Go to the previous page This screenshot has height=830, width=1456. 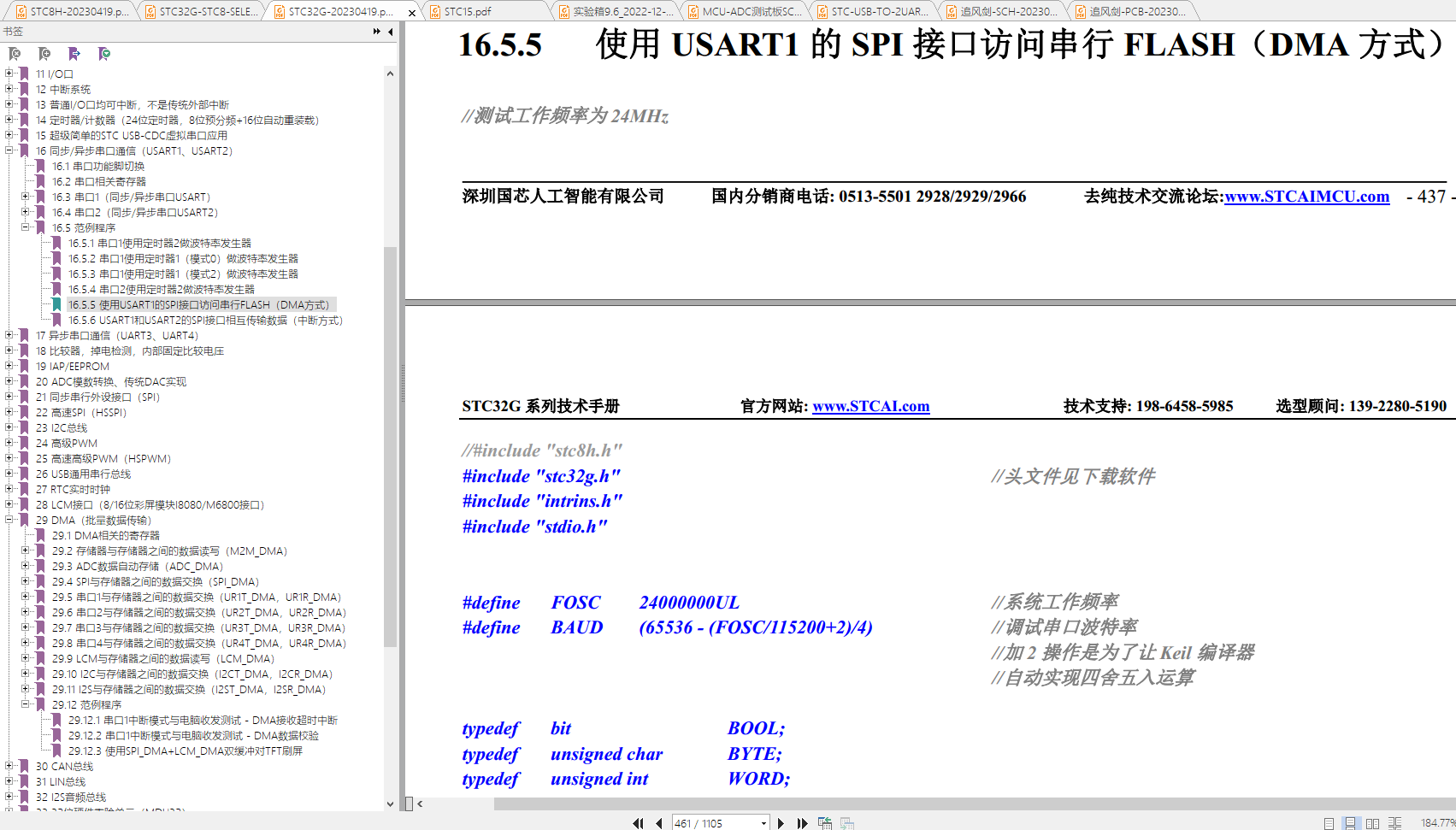(658, 823)
